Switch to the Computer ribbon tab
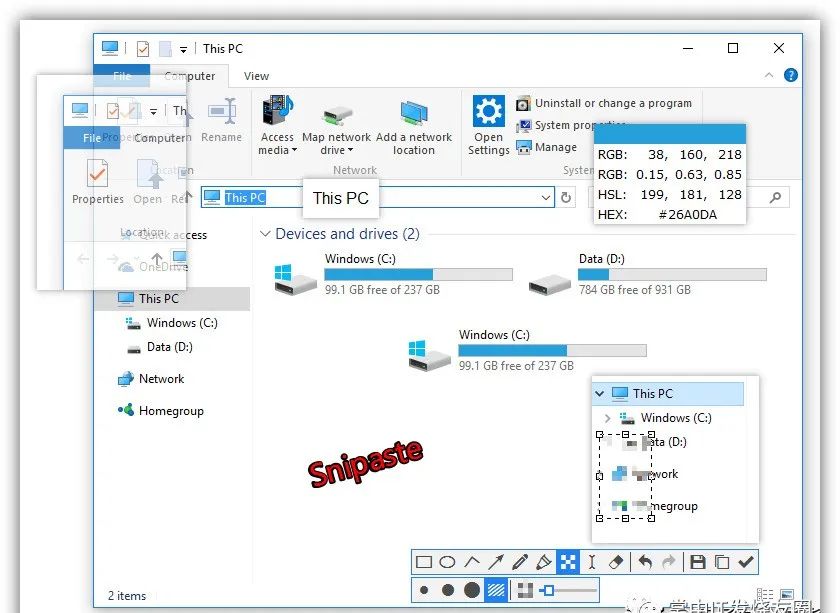This screenshot has height=613, width=840. click(x=190, y=76)
